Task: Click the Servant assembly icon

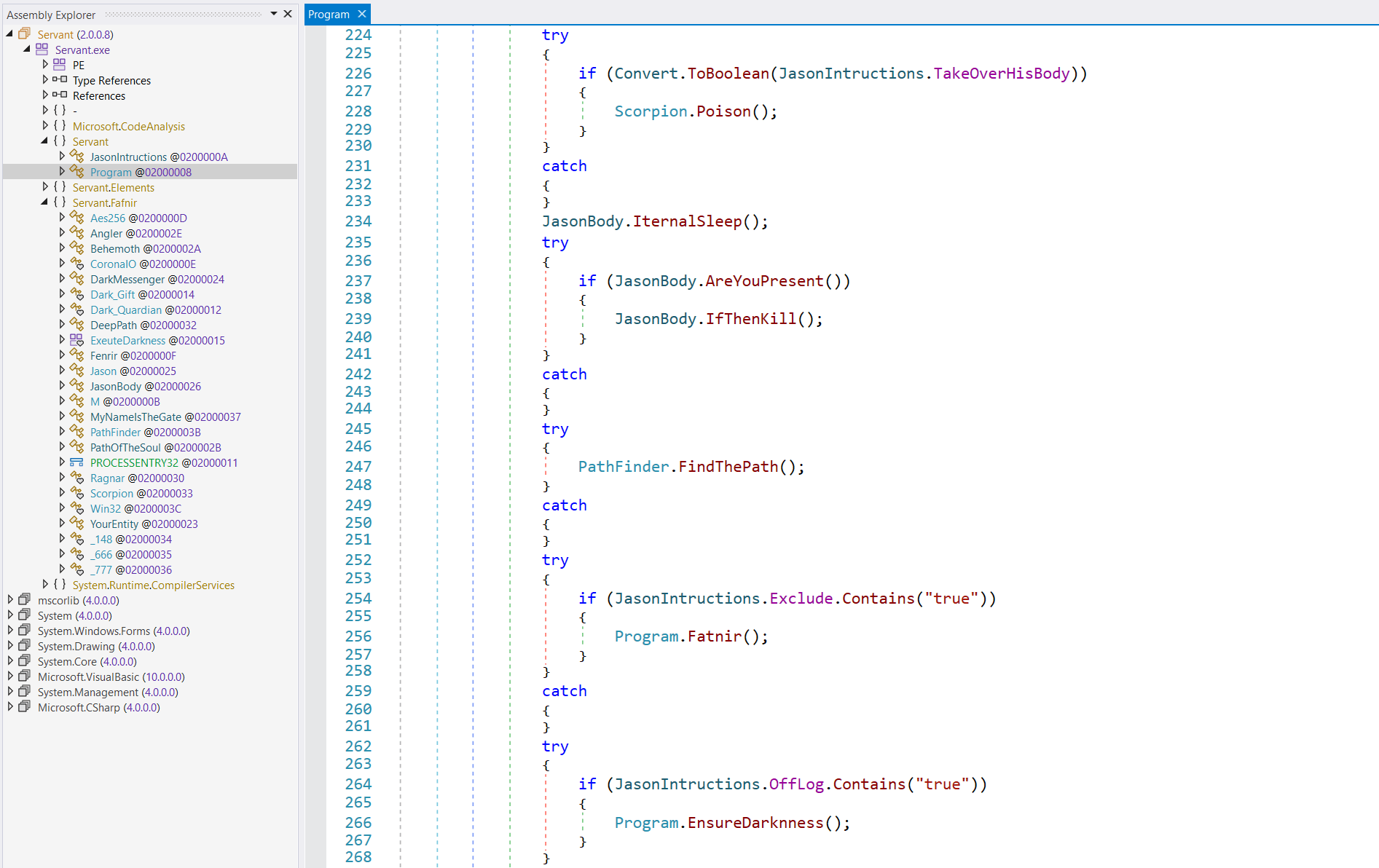Action: 24,33
